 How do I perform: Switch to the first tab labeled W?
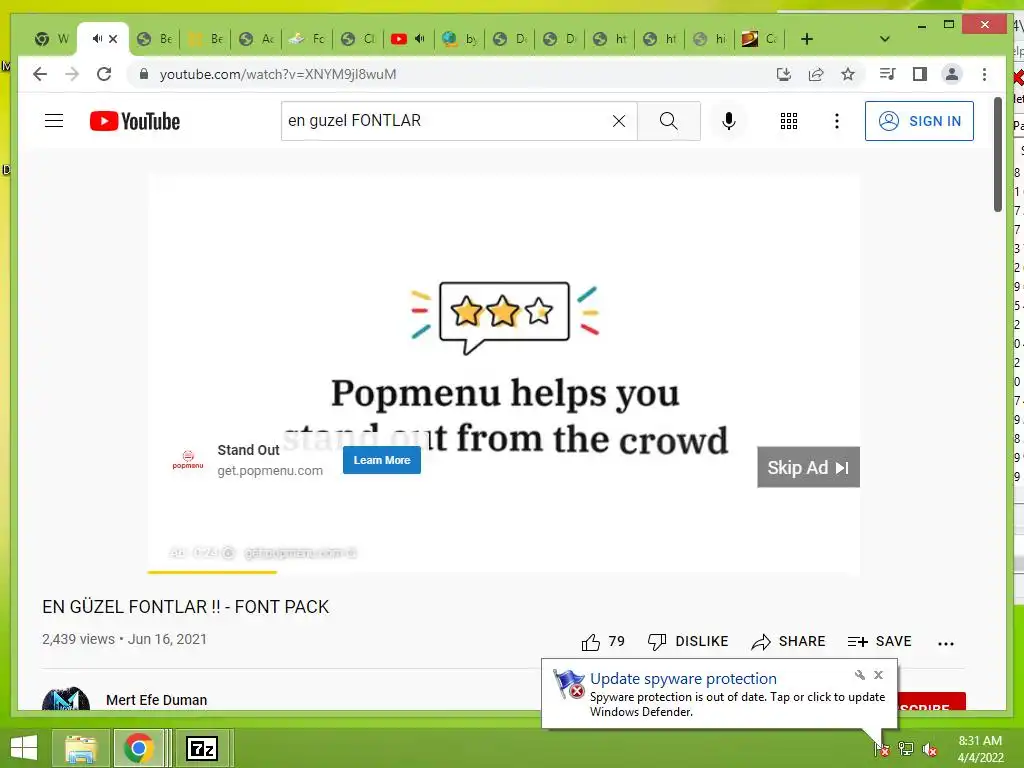(52, 39)
